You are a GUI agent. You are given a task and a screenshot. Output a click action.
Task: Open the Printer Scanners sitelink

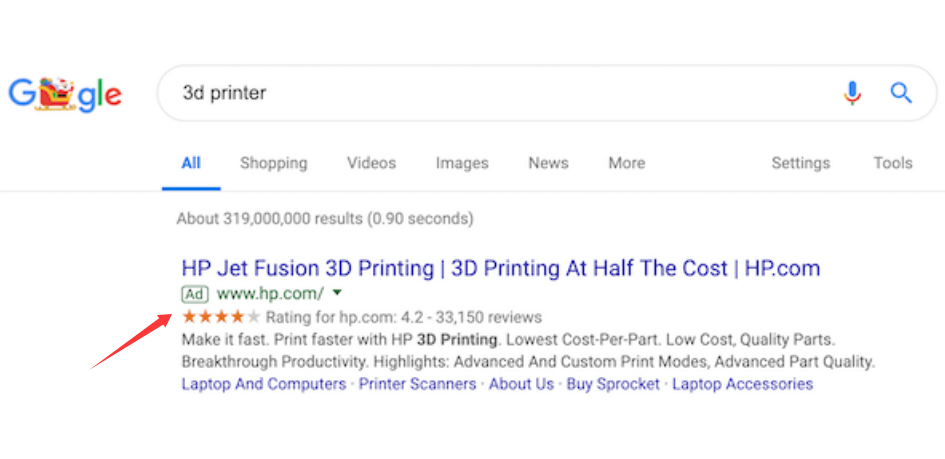(x=418, y=384)
